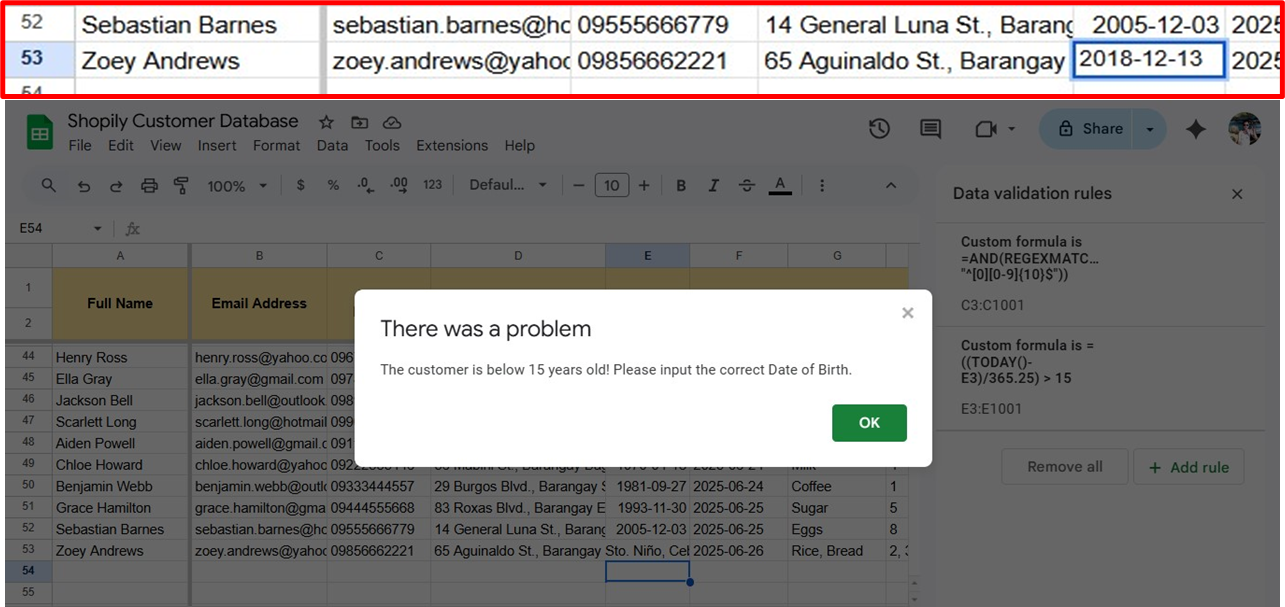Screen dimensions: 1285x607
Task: Toggle Italic formatting
Action: pos(714,185)
